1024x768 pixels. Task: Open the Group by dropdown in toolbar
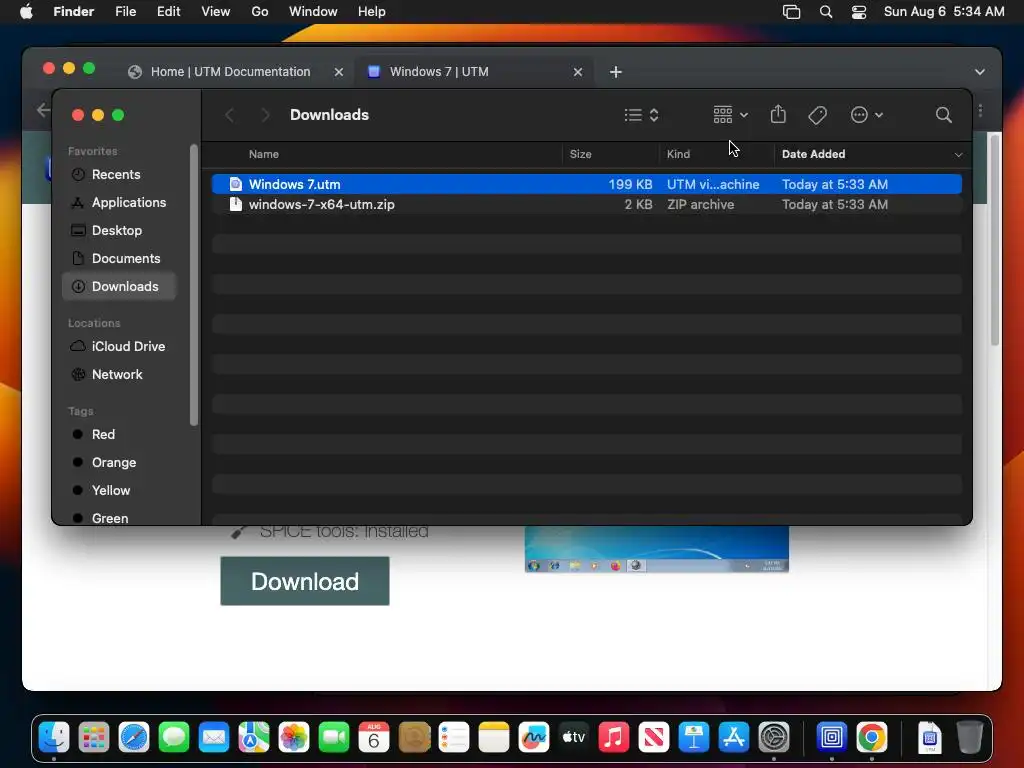730,116
